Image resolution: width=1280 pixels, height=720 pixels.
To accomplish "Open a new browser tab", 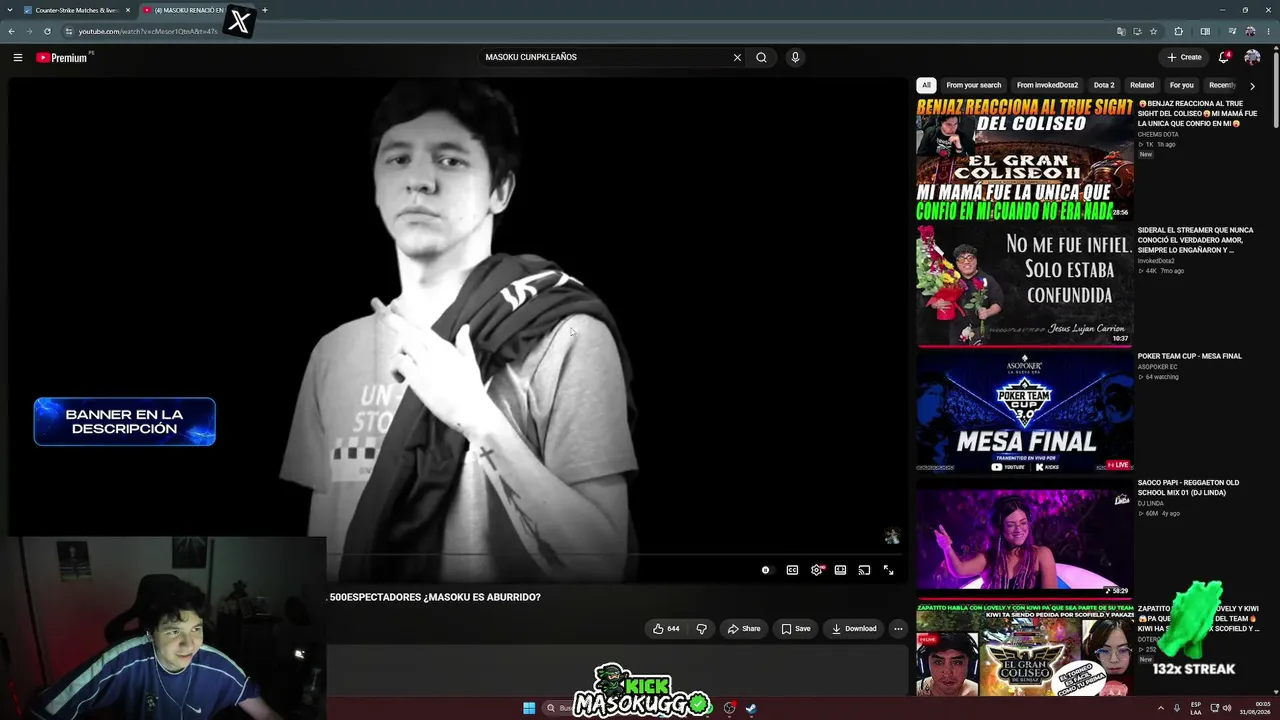I will (265, 10).
